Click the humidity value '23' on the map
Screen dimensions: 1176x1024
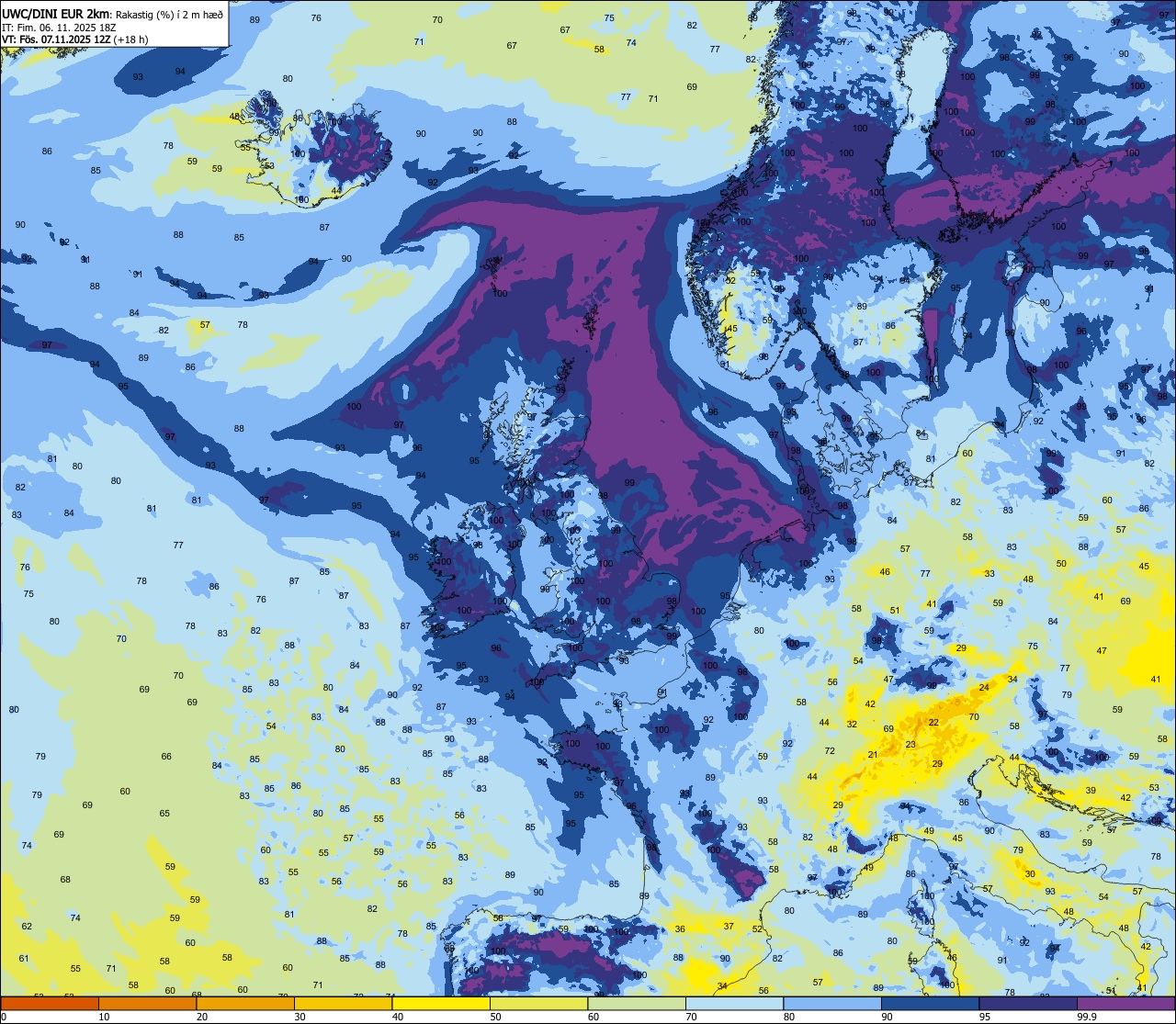pos(910,745)
